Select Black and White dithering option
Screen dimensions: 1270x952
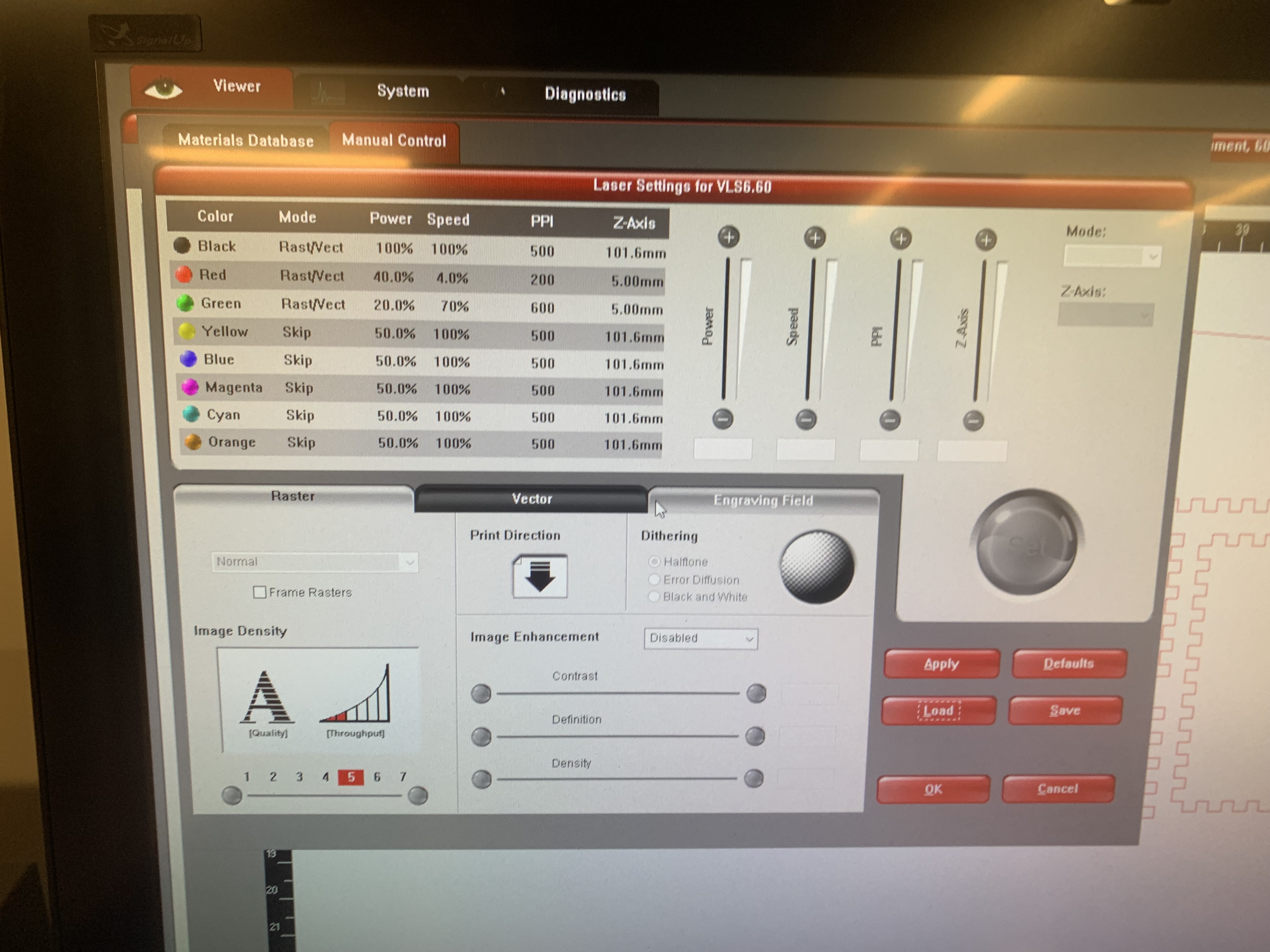coord(653,597)
